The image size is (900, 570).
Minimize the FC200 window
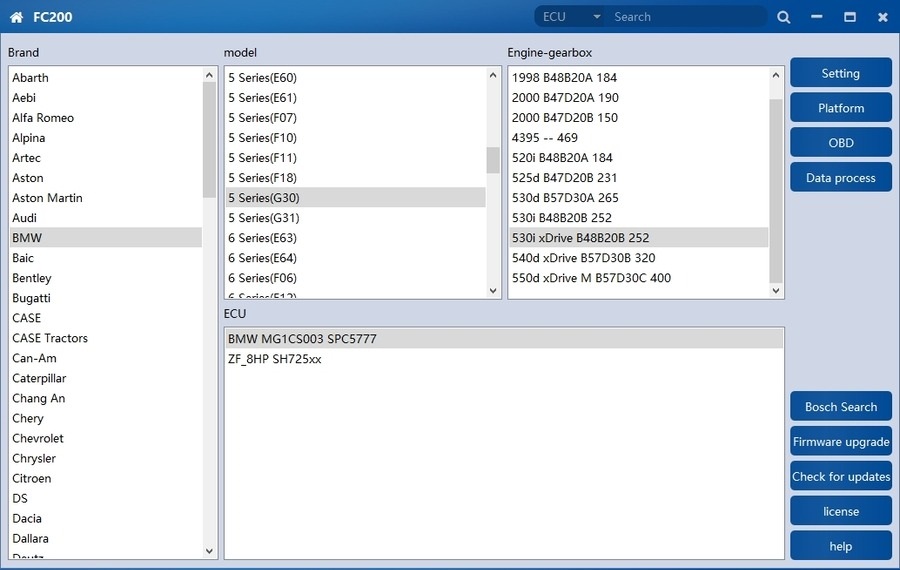tap(817, 17)
